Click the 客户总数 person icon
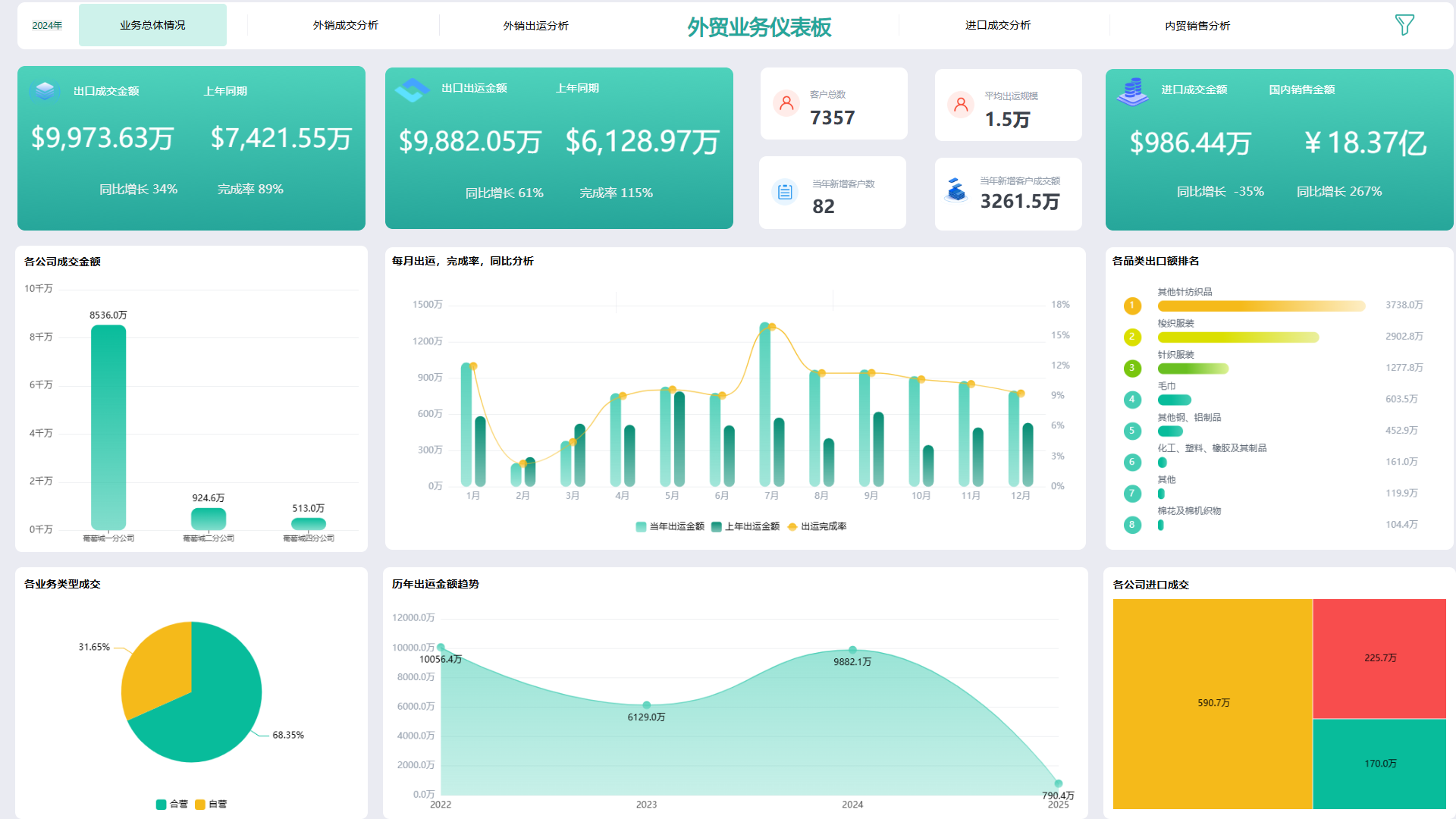Viewport: 1456px width, 819px height. point(786,103)
